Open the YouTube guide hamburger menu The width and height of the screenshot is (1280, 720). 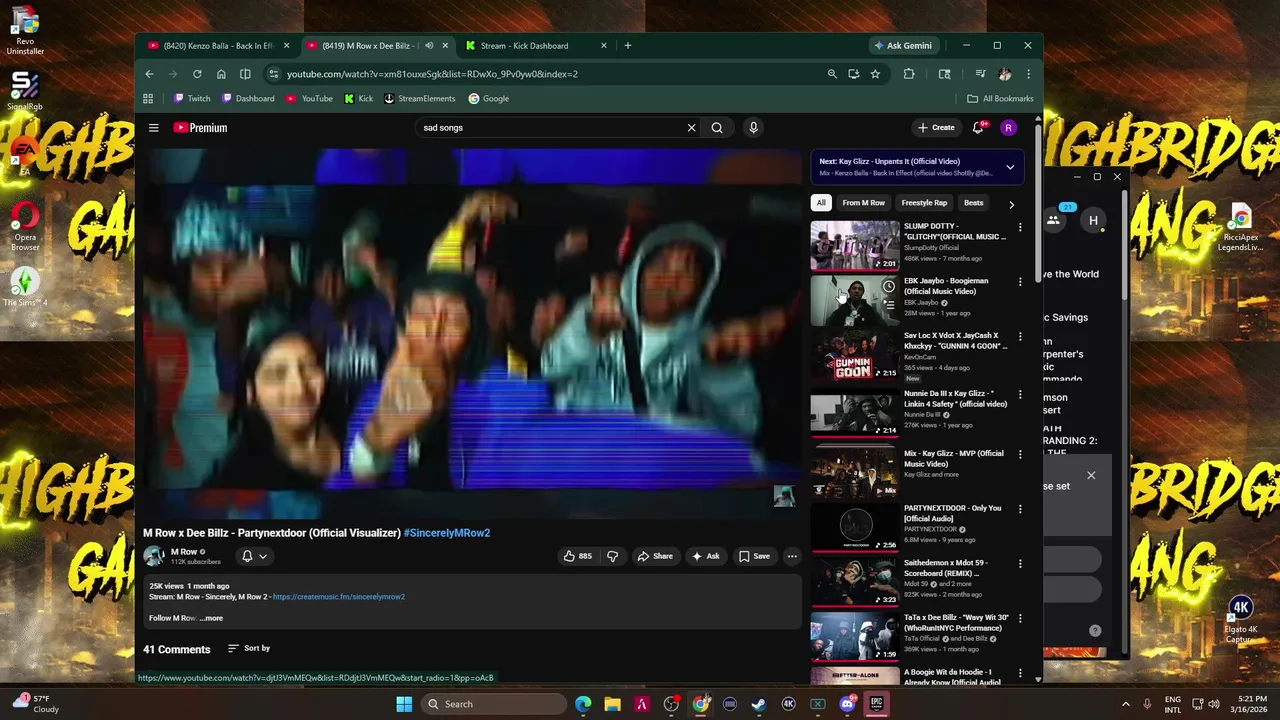154,128
